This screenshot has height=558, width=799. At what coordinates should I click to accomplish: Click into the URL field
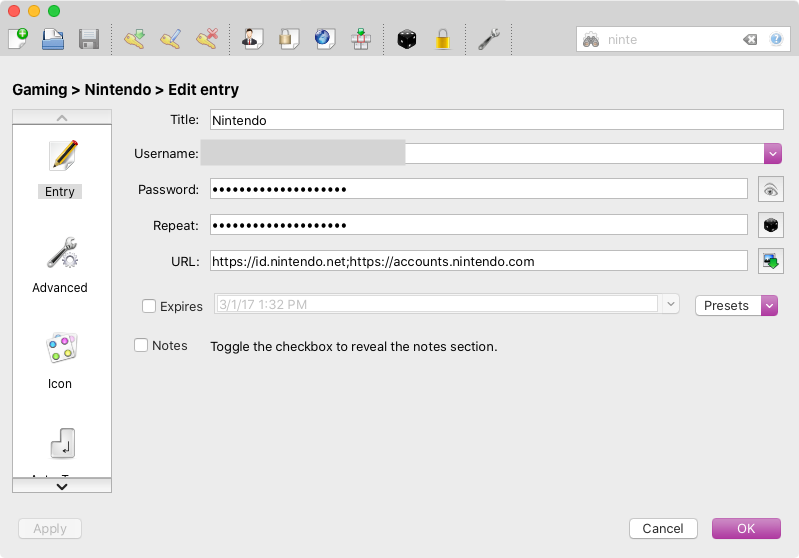click(478, 261)
